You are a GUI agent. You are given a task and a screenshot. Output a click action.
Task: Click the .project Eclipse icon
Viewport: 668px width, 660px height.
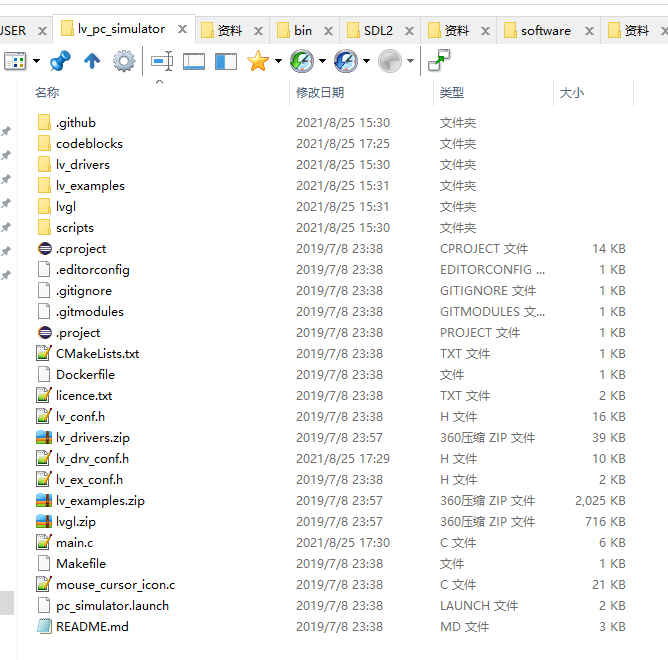click(44, 332)
